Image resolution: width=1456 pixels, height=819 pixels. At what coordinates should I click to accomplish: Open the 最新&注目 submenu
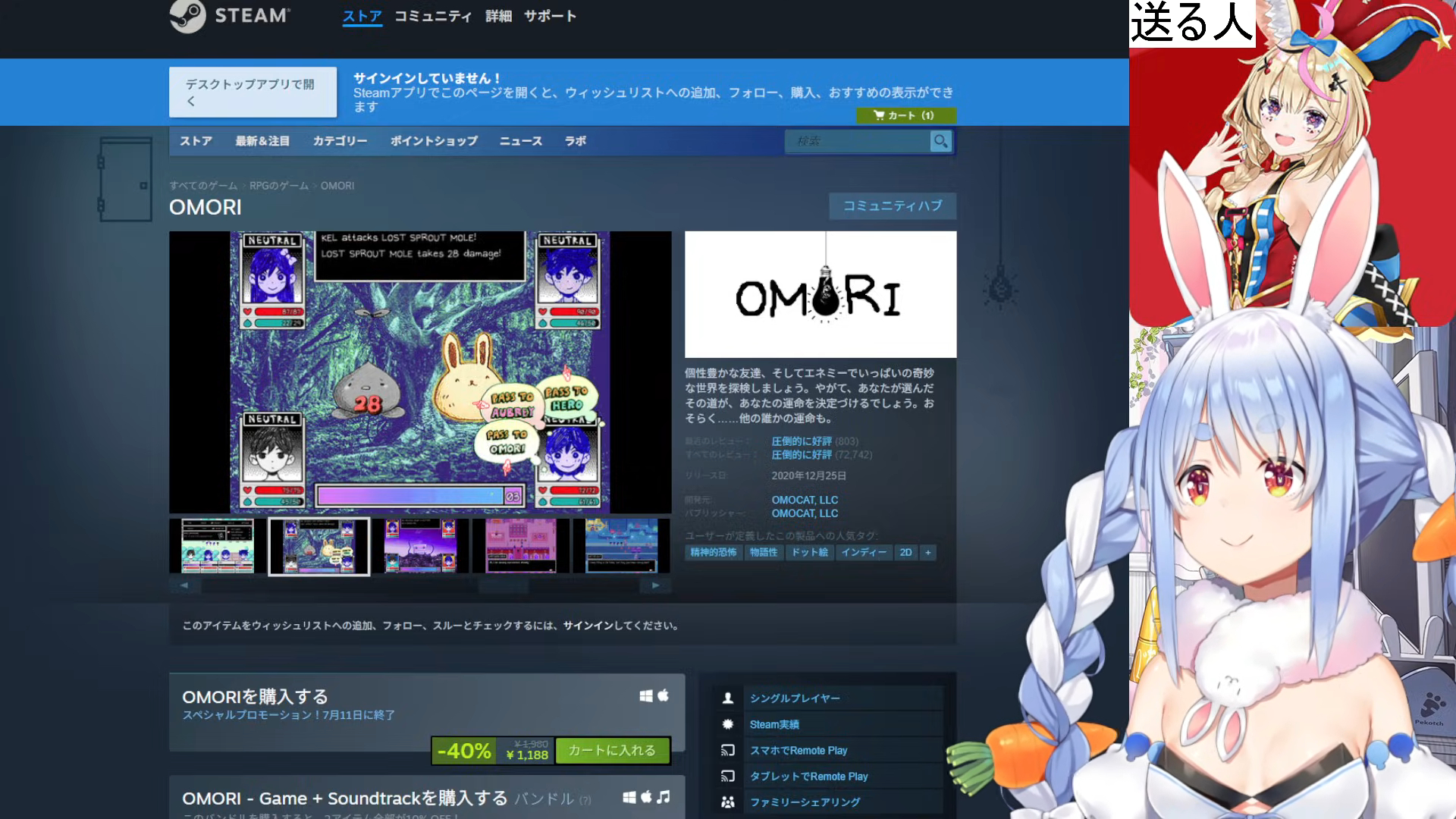click(262, 141)
